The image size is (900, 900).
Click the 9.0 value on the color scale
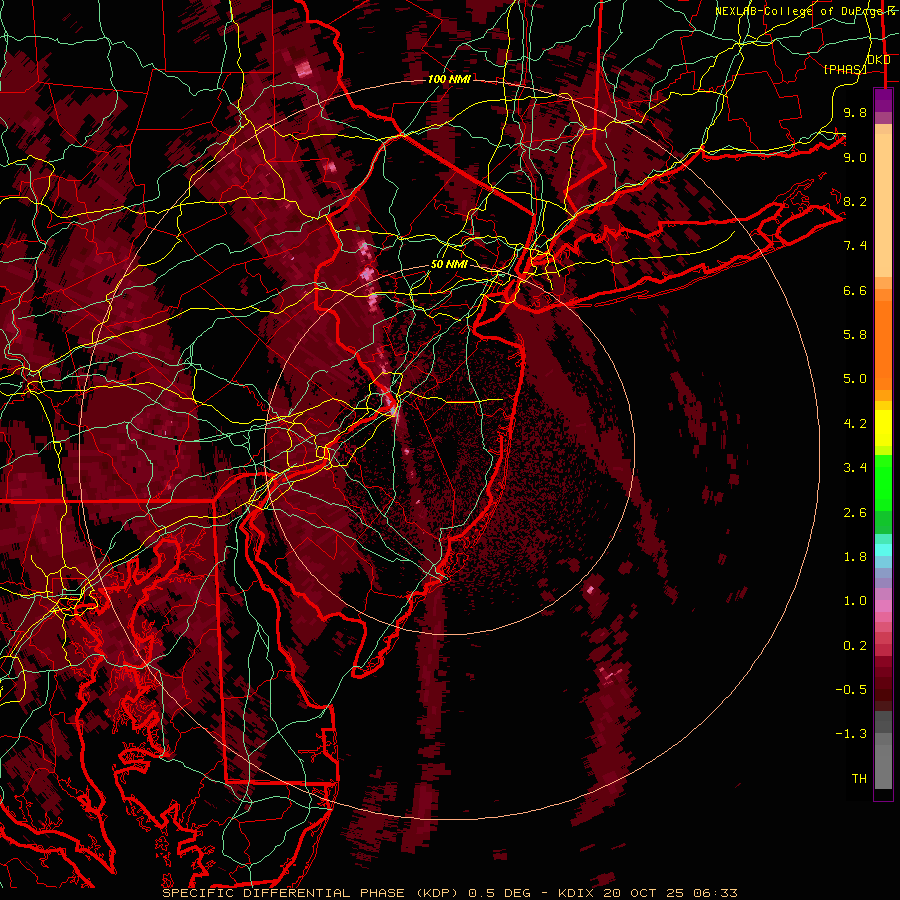coord(855,157)
